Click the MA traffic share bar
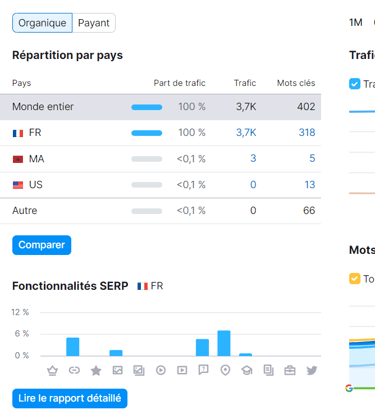 pos(147,159)
